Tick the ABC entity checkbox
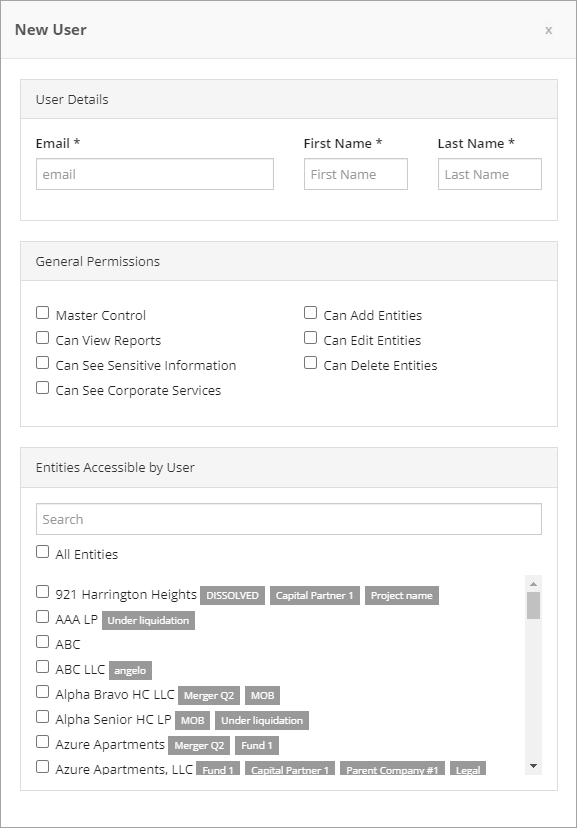 [43, 642]
